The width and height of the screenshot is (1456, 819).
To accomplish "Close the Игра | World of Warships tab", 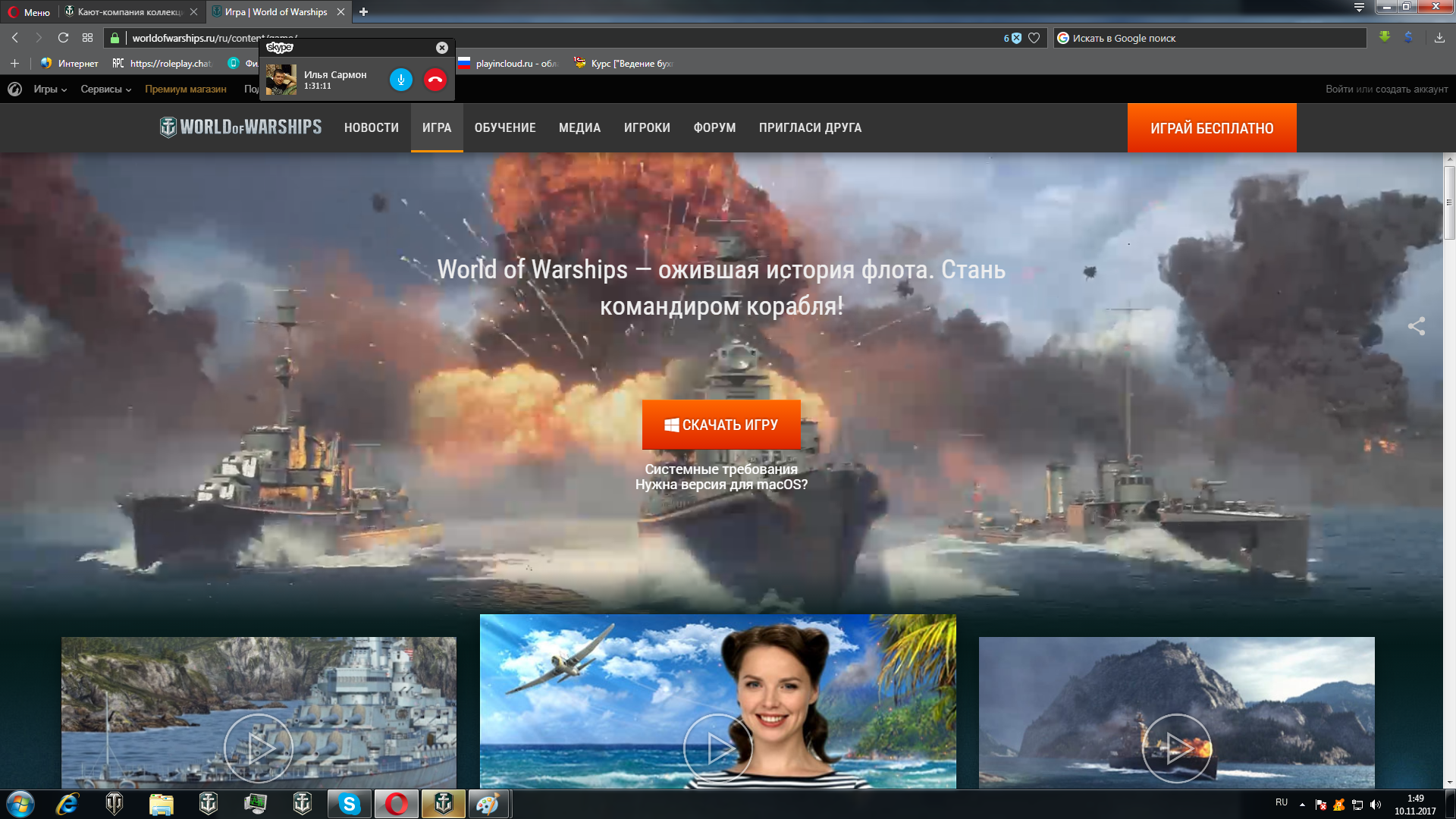I will (x=340, y=12).
